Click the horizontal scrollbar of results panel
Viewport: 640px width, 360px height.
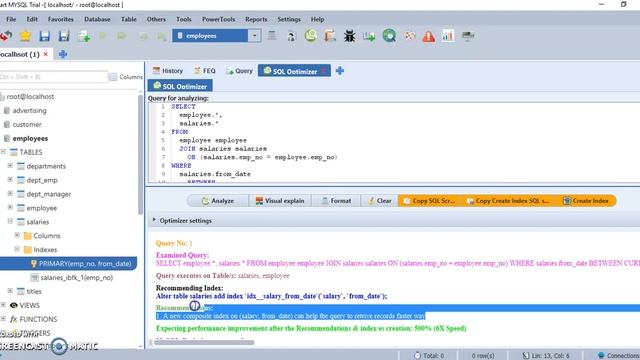tap(203, 342)
